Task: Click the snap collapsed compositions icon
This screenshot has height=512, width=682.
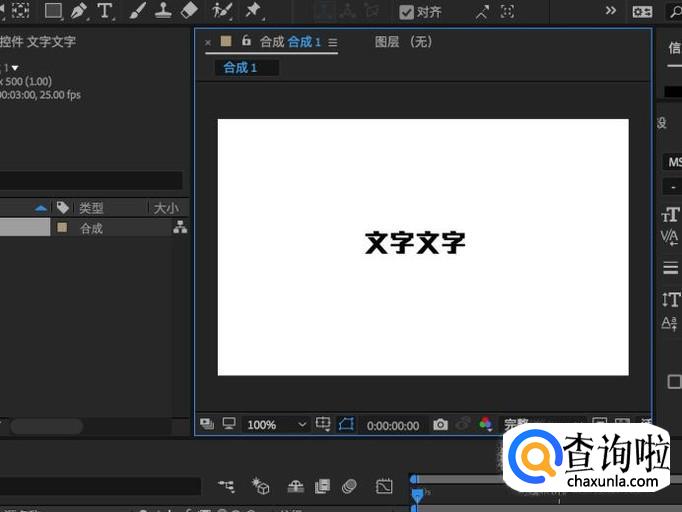Action: click(x=507, y=11)
